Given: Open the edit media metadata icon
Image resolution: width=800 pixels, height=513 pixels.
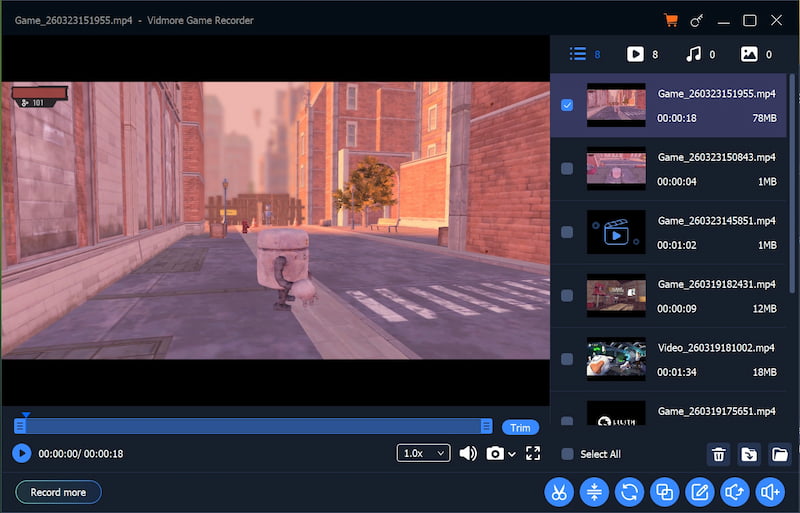Looking at the screenshot, I should click(x=699, y=492).
